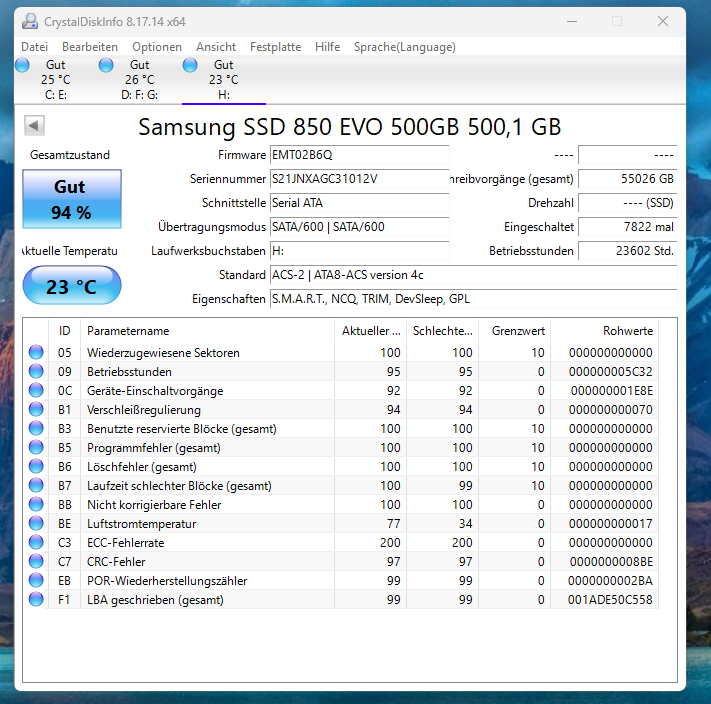This screenshot has width=711, height=704.
Task: Click the Laufwerksbuchstaben field H:
Action: [x=360, y=251]
